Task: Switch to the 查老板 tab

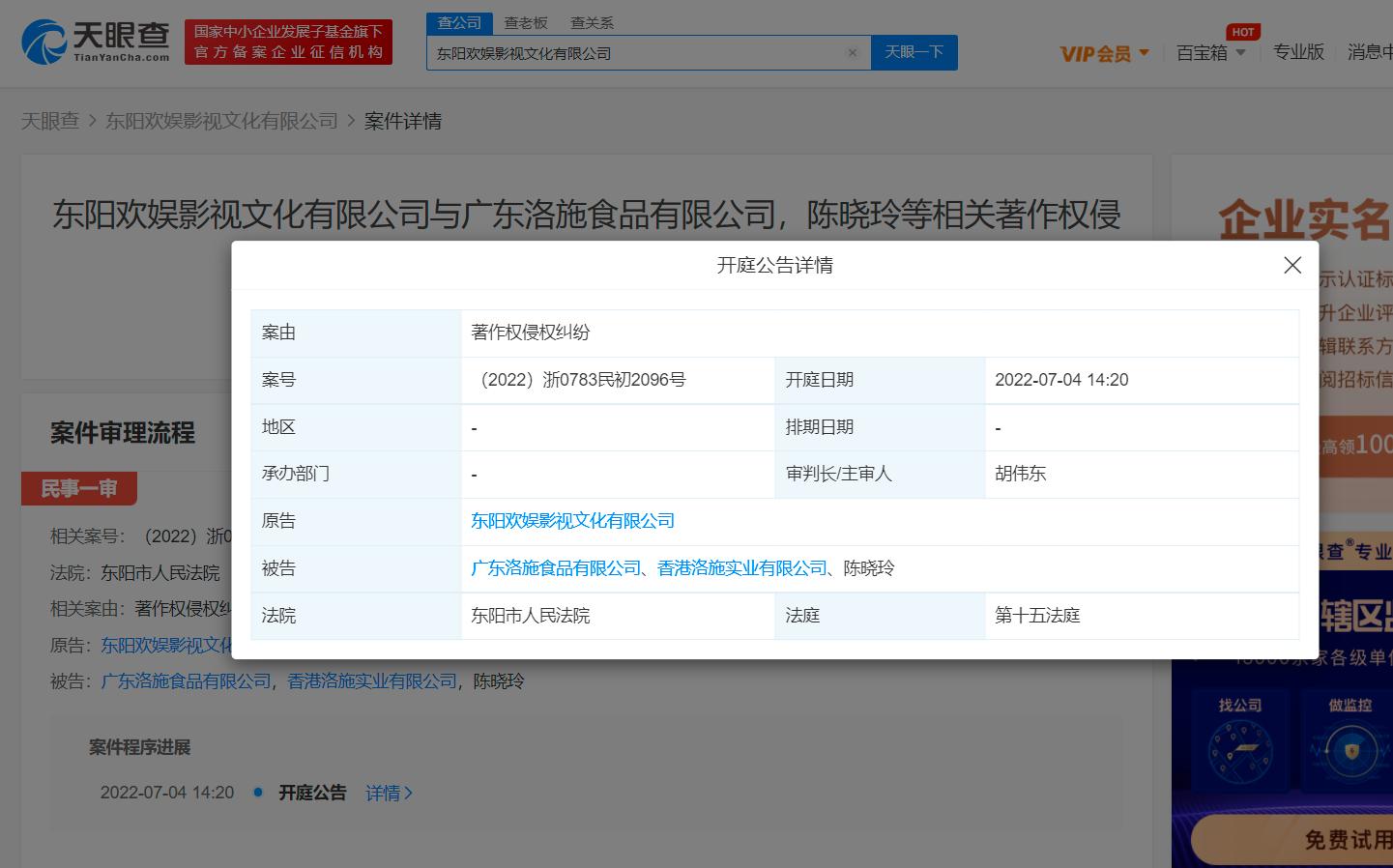Action: pyautogui.click(x=526, y=22)
